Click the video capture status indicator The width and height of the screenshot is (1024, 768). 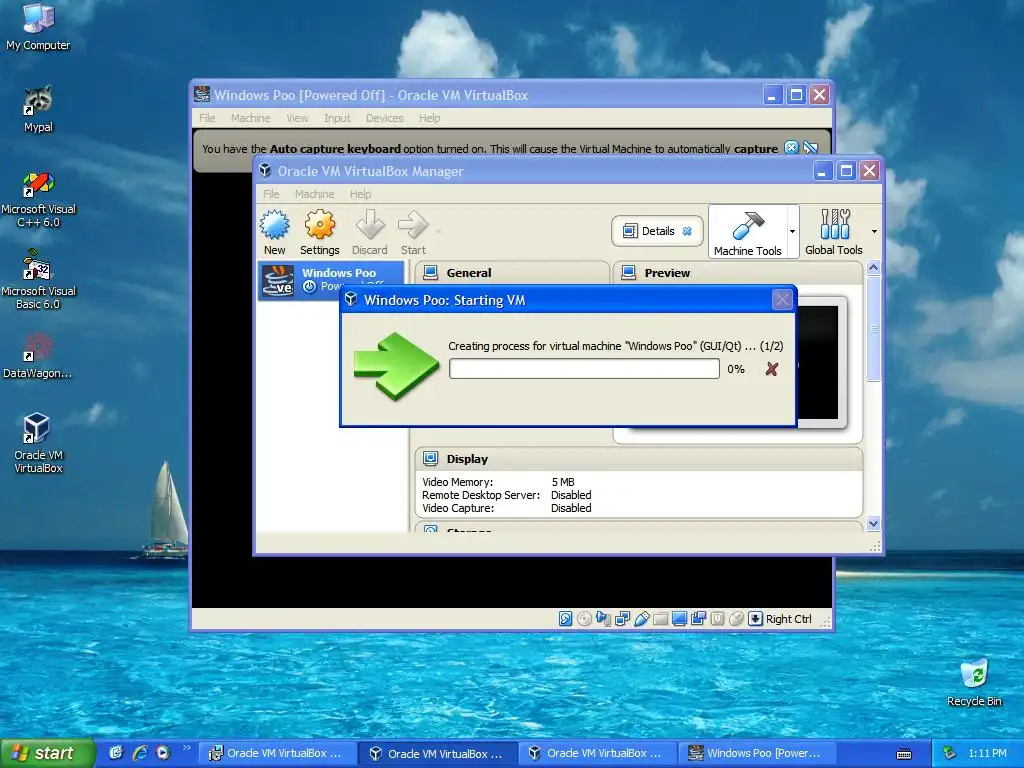pyautogui.click(x=698, y=618)
